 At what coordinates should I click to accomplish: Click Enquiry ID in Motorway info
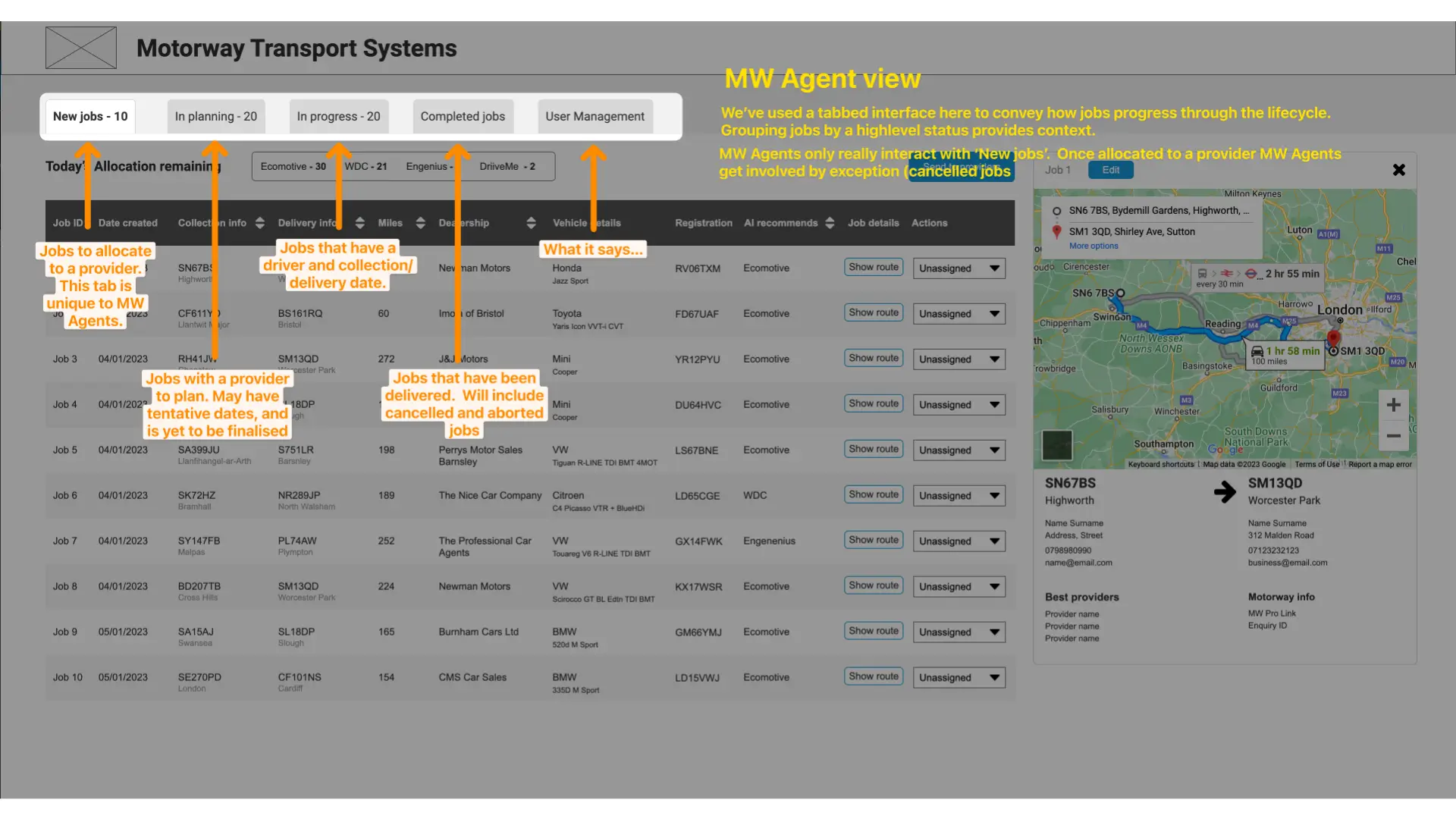click(x=1268, y=626)
